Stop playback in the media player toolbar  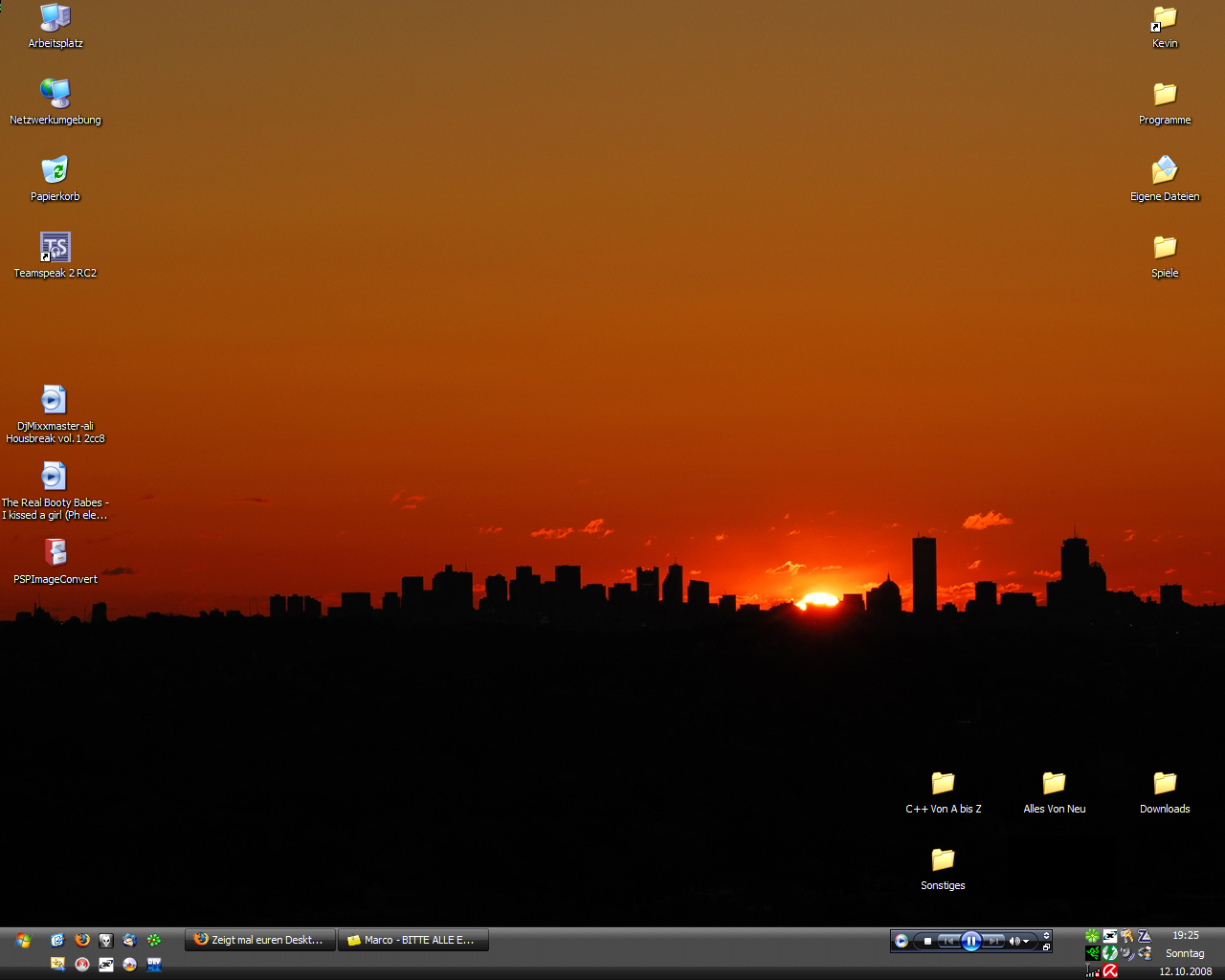point(926,941)
